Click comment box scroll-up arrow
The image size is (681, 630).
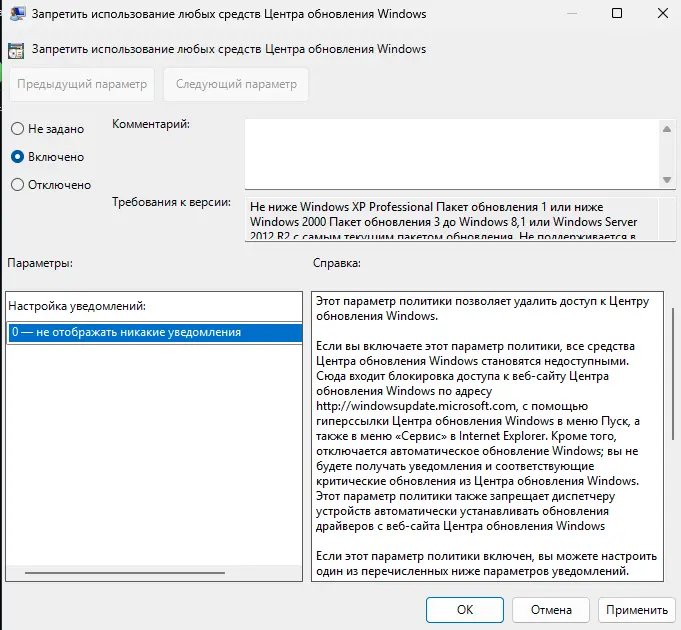[667, 129]
